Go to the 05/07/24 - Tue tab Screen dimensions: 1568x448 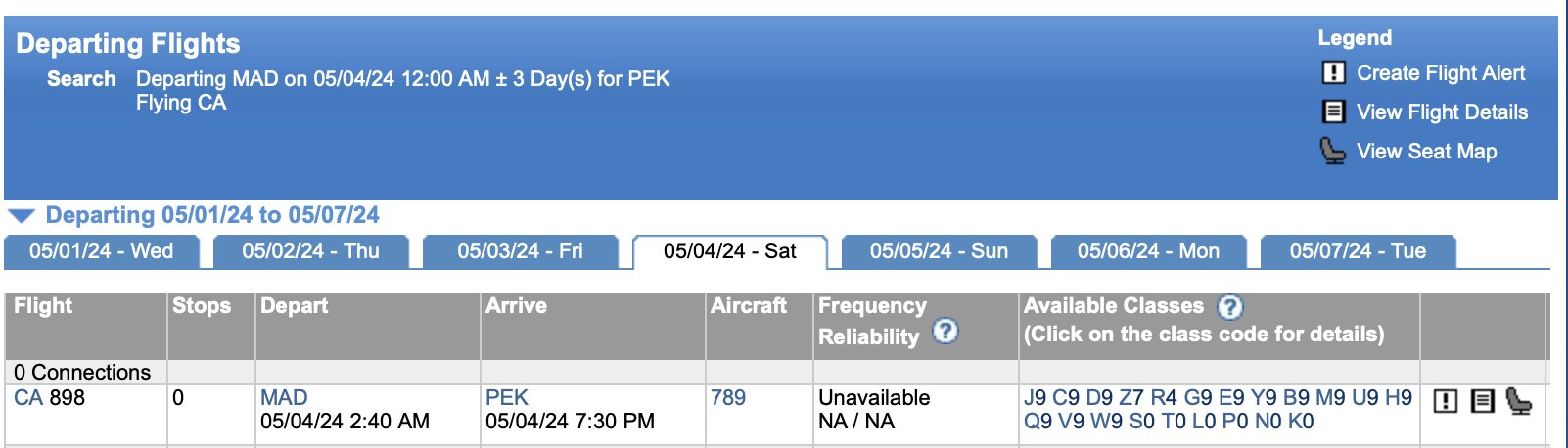tap(1358, 251)
